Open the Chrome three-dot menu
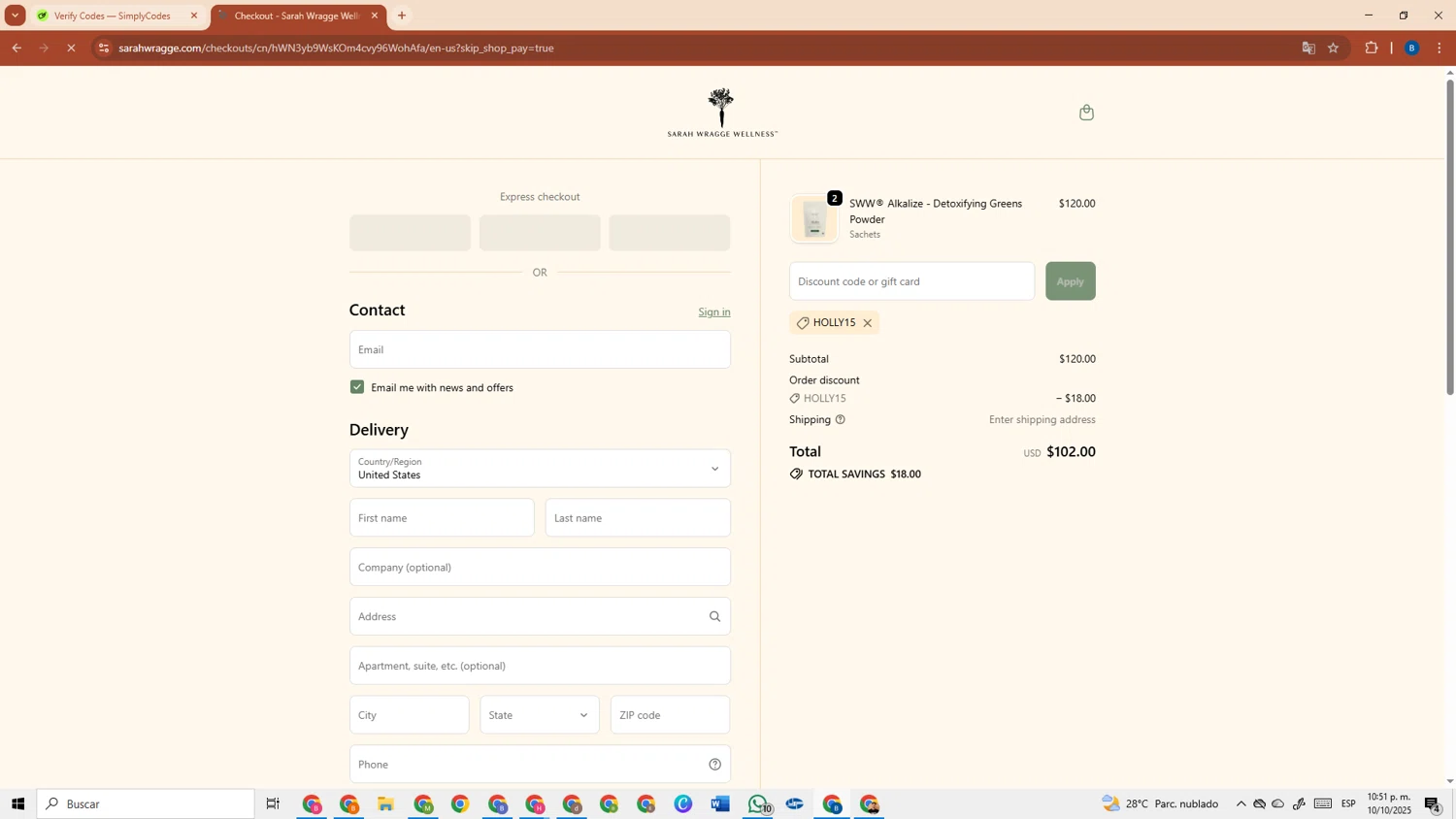 [1439, 48]
